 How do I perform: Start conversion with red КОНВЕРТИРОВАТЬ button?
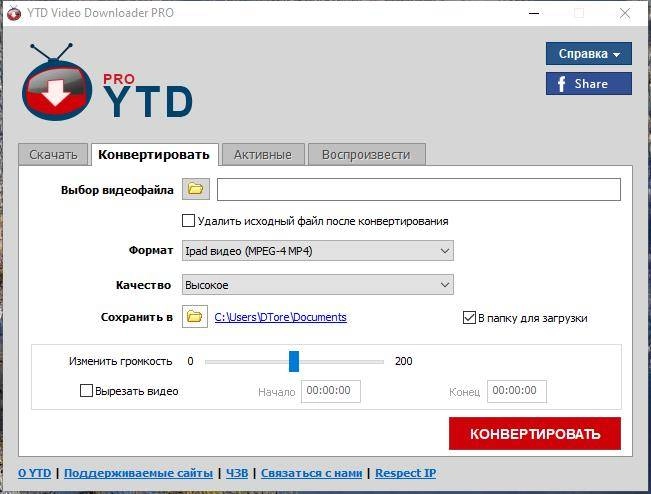(535, 434)
